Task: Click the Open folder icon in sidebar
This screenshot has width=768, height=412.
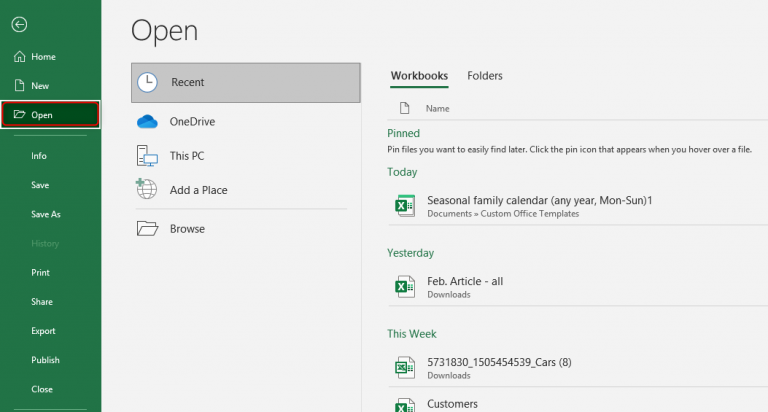Action: pos(19,115)
